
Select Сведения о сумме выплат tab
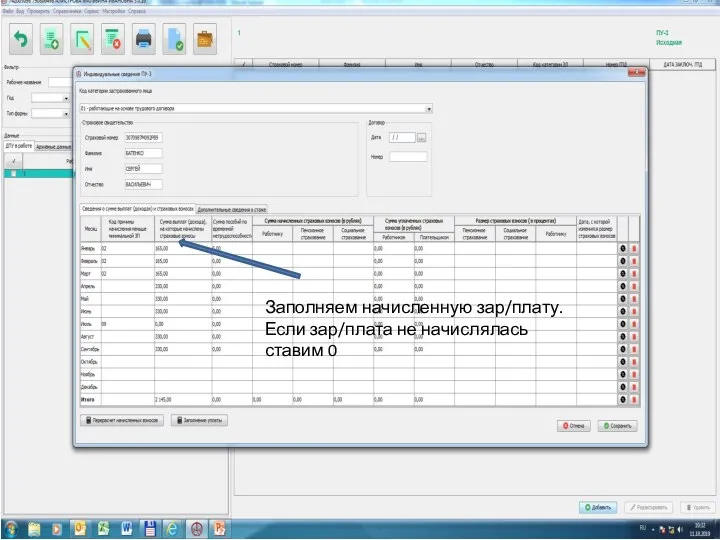click(x=137, y=208)
